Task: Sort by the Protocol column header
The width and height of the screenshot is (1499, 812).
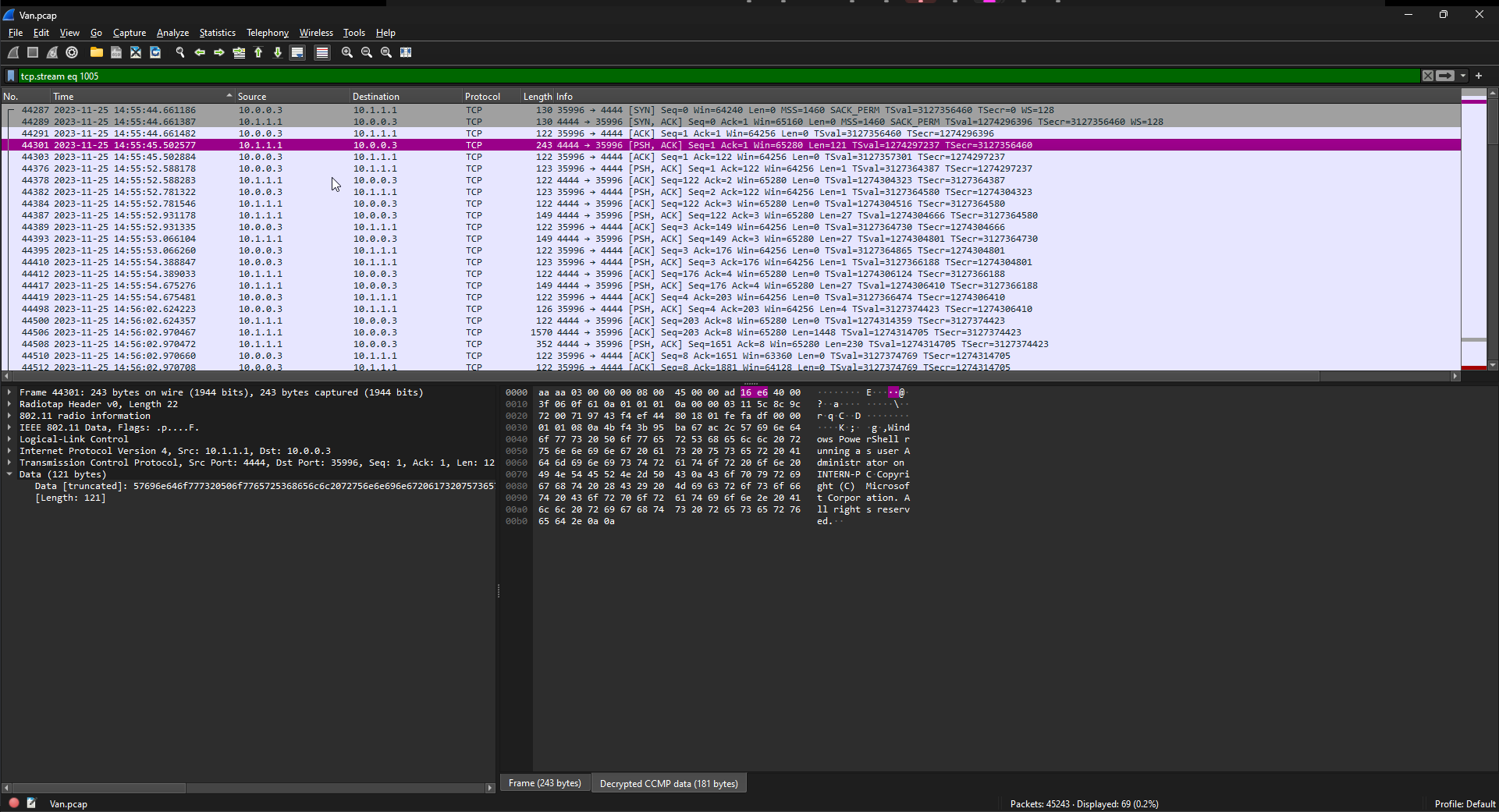Action: pos(492,97)
